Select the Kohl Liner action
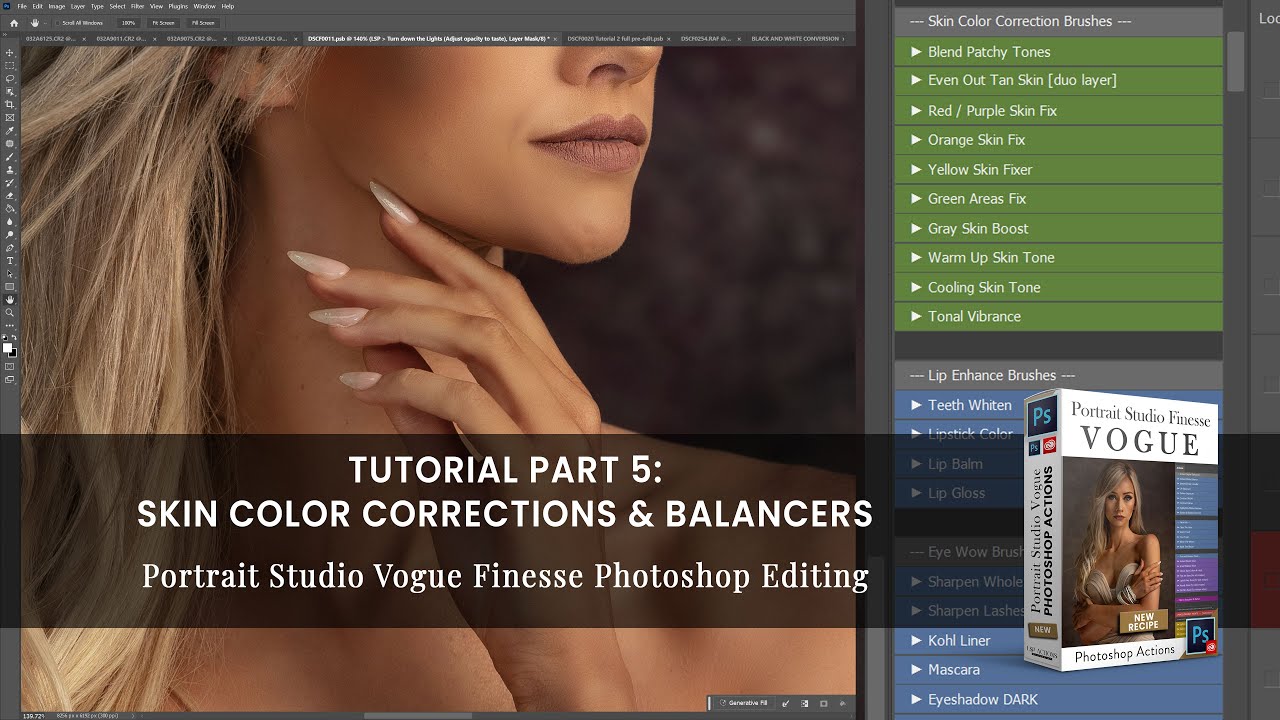This screenshot has height=720, width=1280. (x=960, y=641)
